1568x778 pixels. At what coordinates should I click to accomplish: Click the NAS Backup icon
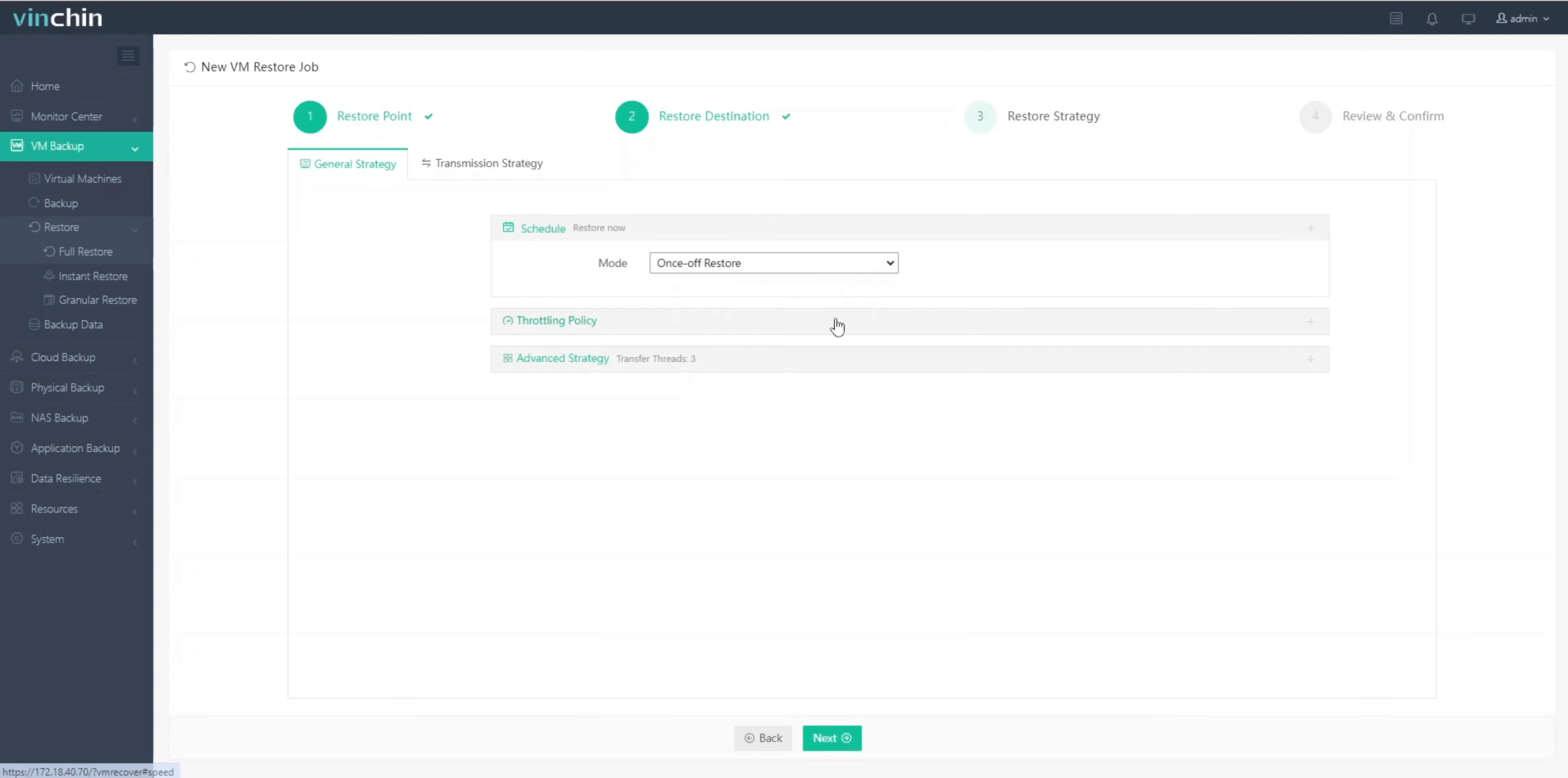click(x=16, y=417)
